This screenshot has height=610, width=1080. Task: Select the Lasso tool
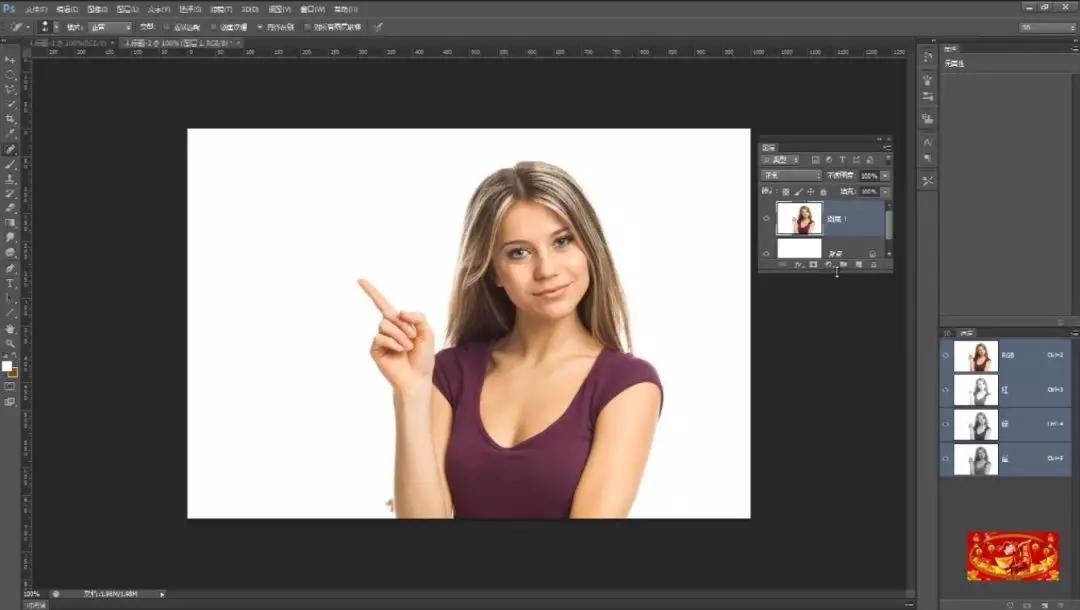pyautogui.click(x=10, y=90)
